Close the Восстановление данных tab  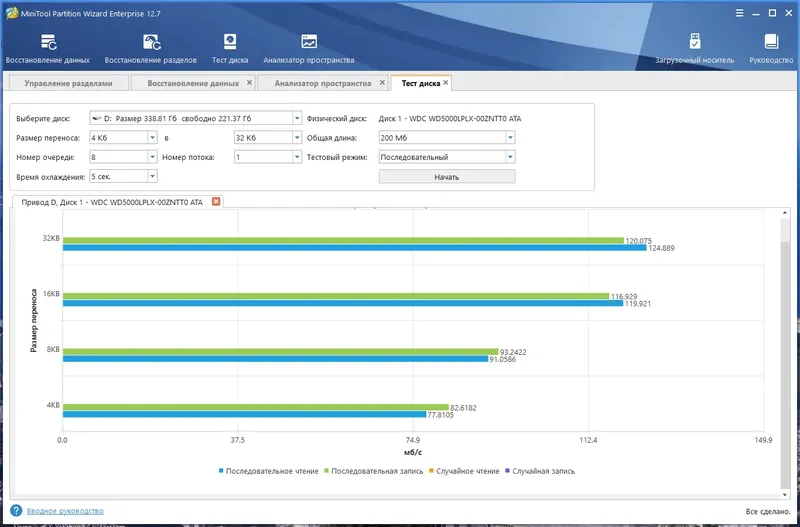coord(249,83)
